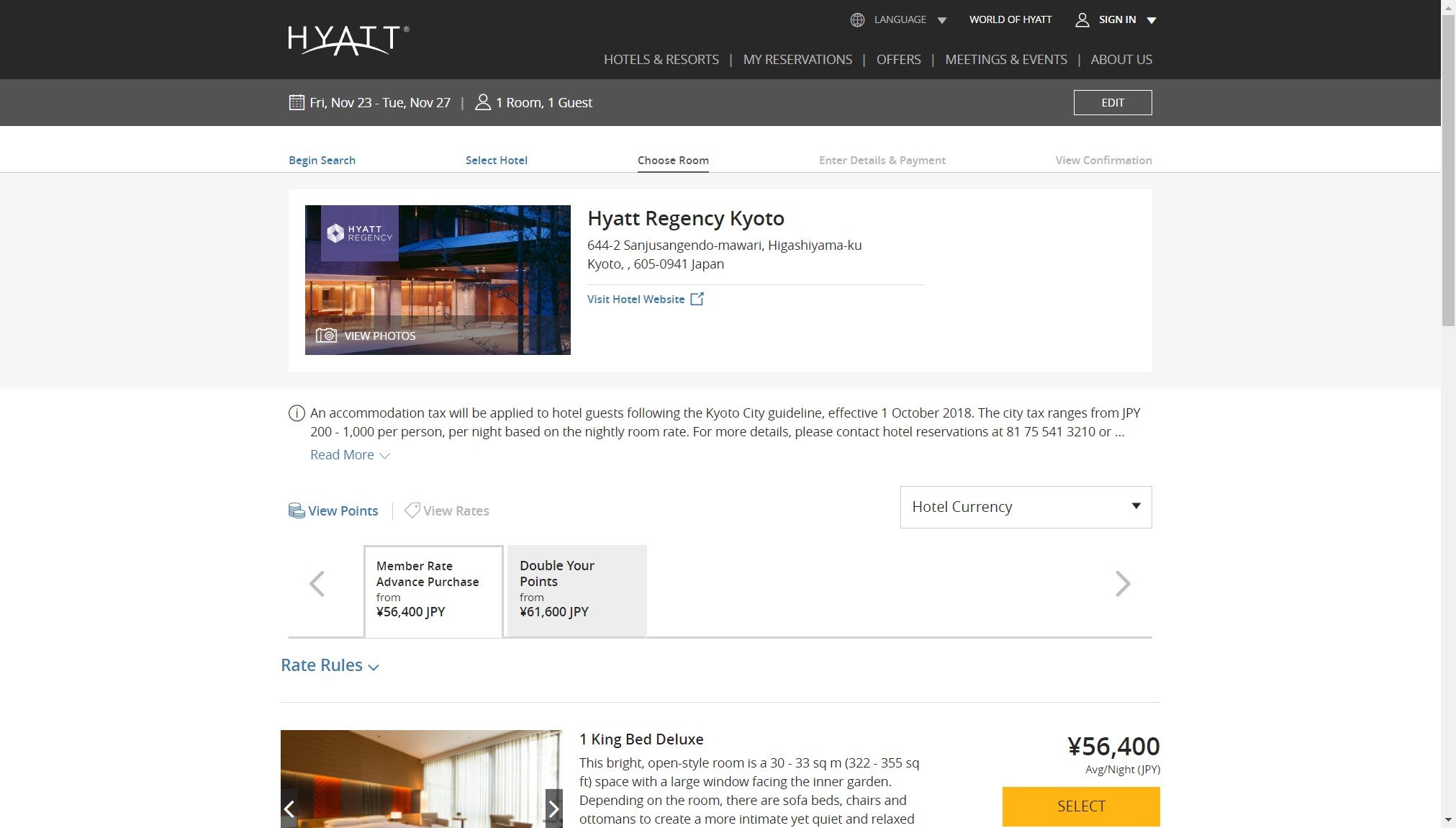Click View Rates link
Image resolution: width=1456 pixels, height=828 pixels.
point(456,511)
